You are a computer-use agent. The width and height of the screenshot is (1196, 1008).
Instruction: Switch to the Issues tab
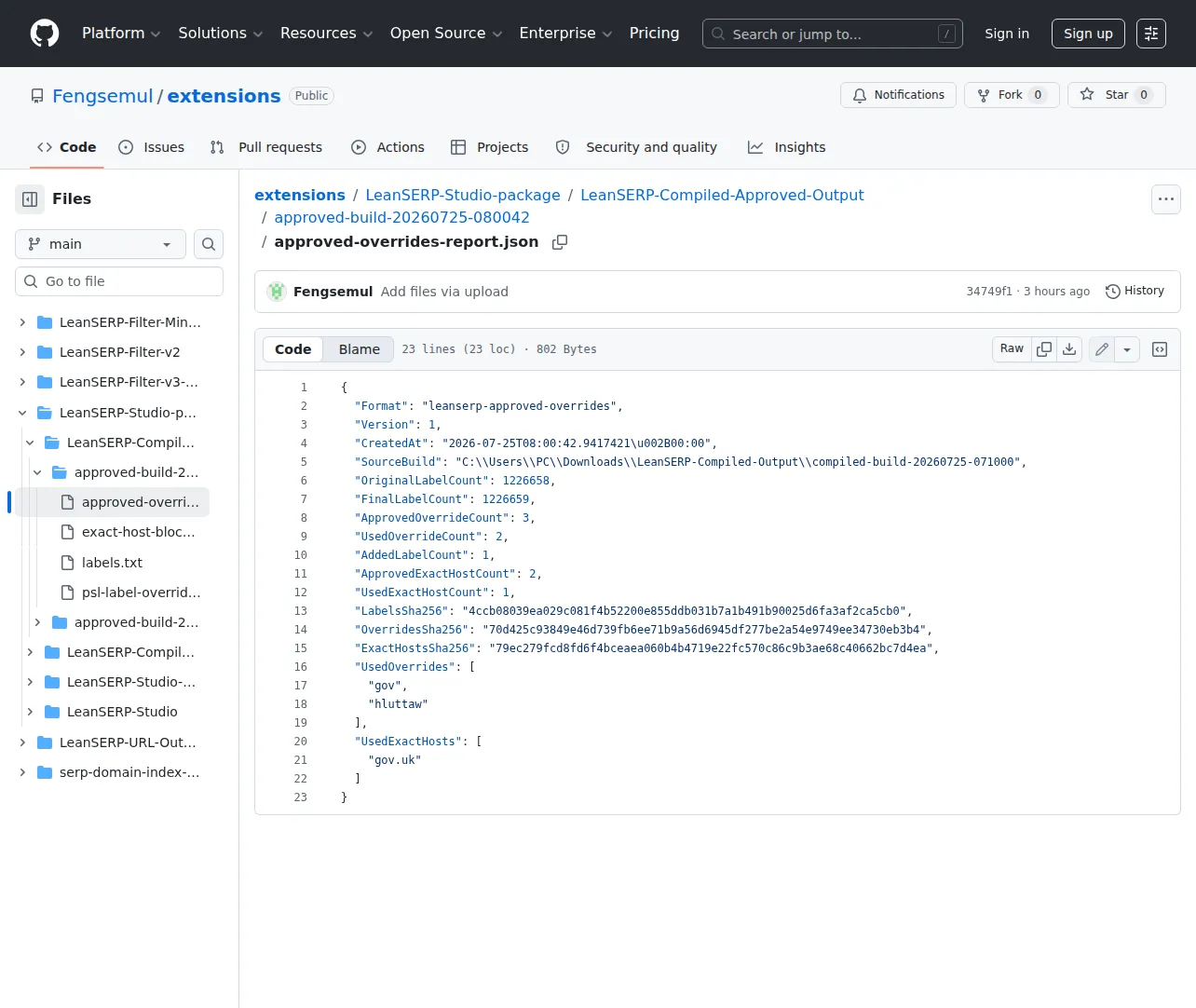152,147
